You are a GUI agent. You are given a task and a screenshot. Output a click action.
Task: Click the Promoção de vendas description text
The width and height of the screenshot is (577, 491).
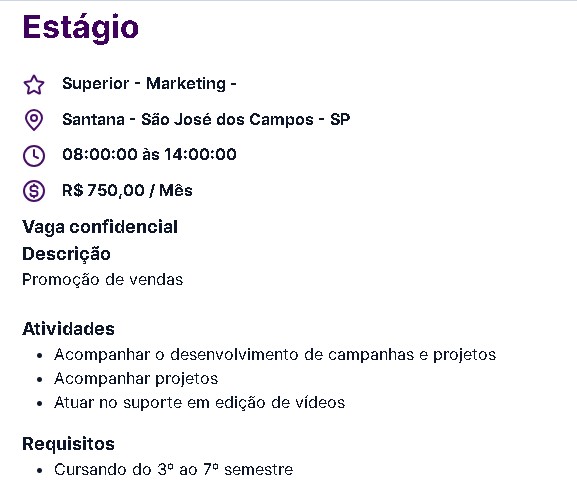(x=103, y=280)
